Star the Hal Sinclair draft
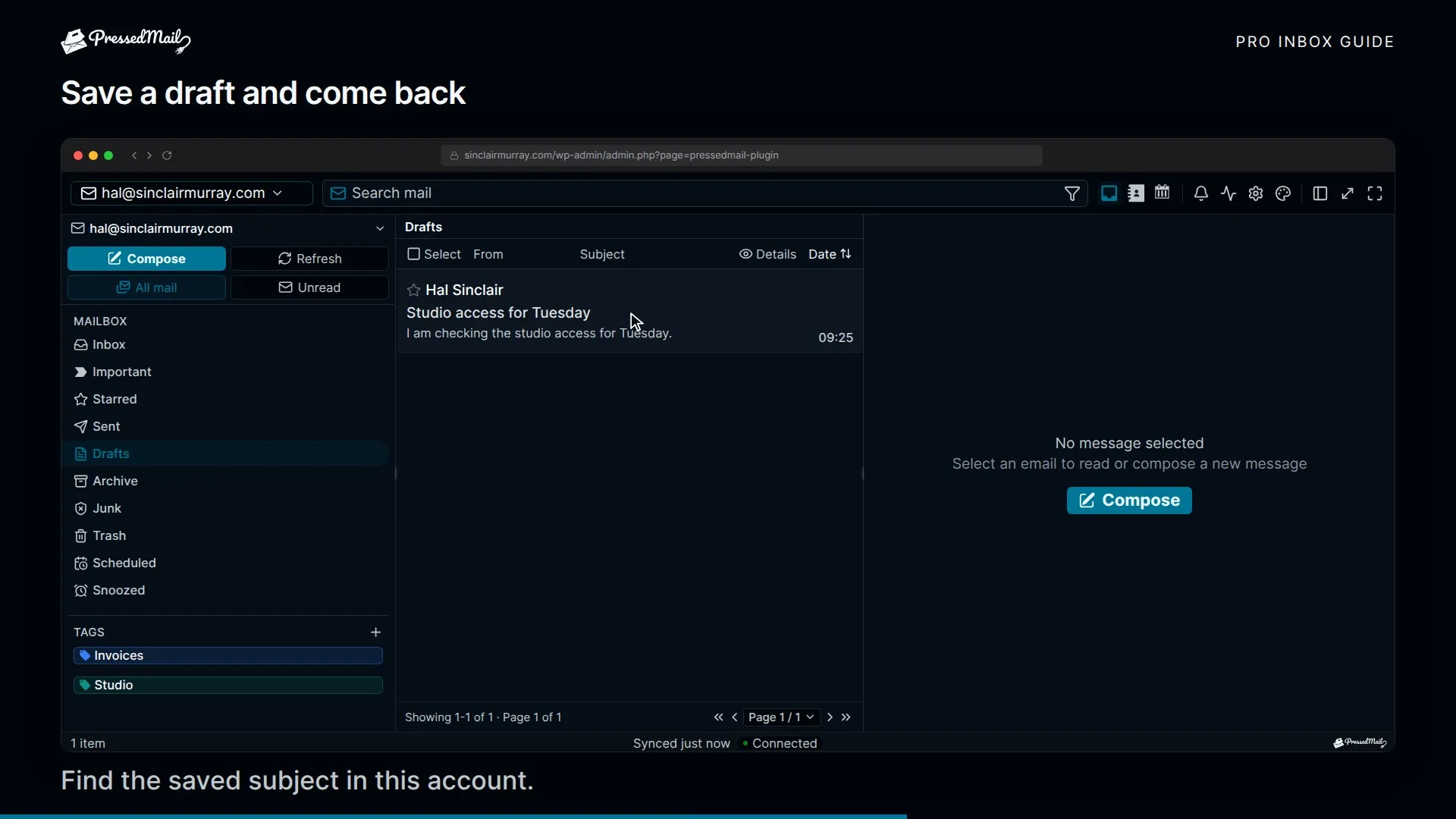1456x819 pixels. point(413,290)
